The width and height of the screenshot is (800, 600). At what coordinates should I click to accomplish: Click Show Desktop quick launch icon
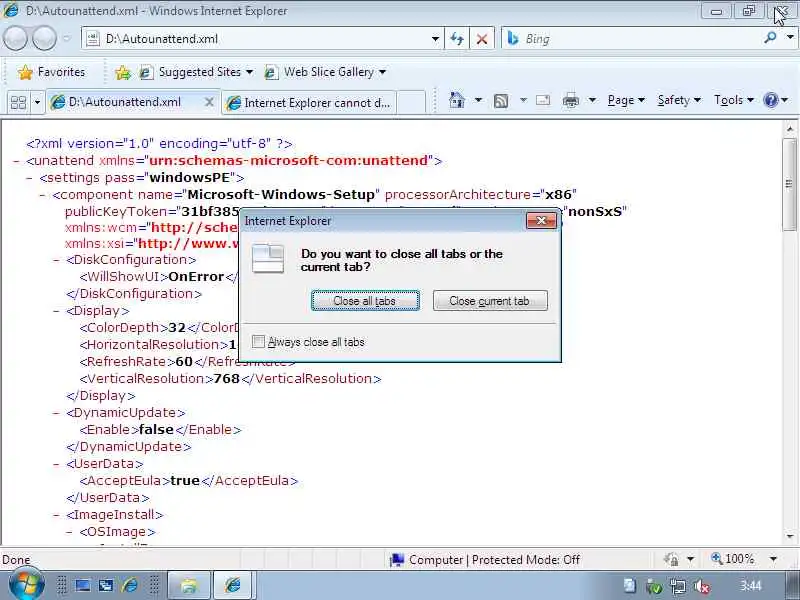point(83,586)
